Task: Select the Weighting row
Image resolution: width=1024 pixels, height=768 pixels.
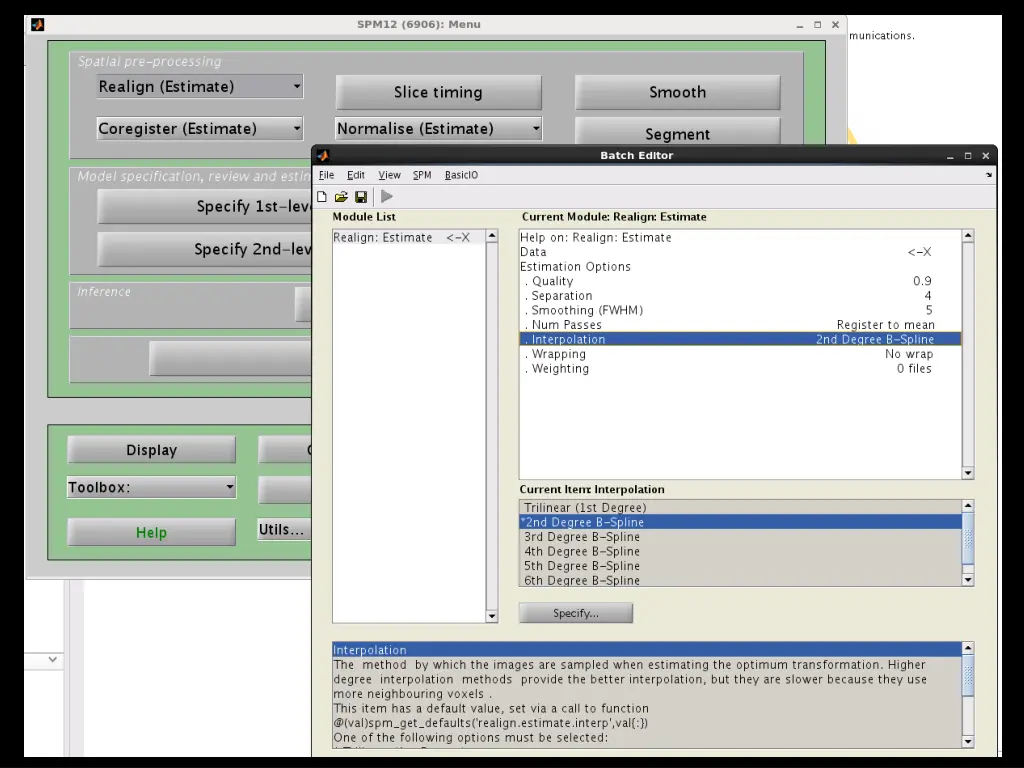Action: [x=740, y=368]
